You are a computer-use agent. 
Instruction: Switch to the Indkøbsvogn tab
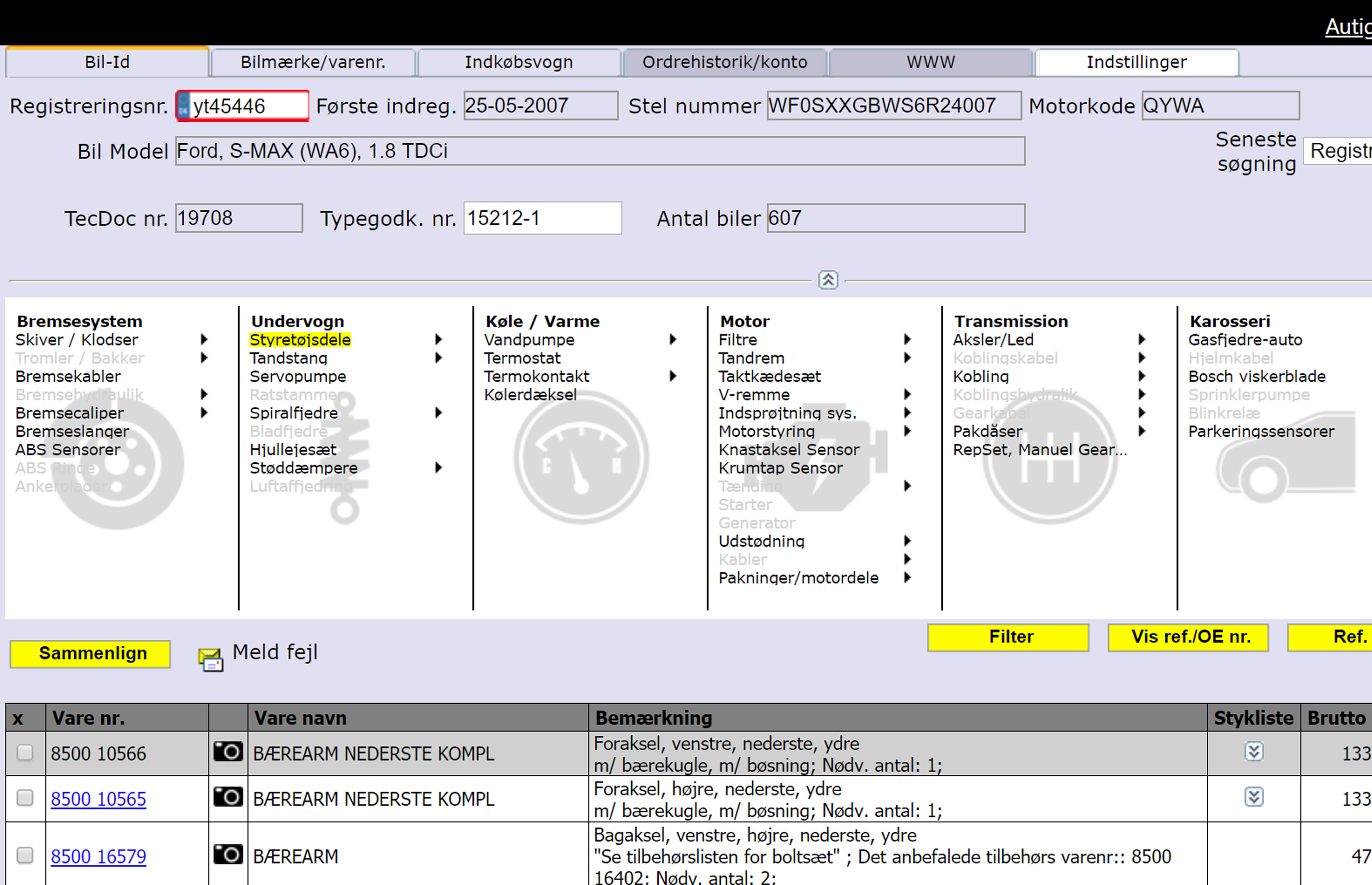coord(518,62)
